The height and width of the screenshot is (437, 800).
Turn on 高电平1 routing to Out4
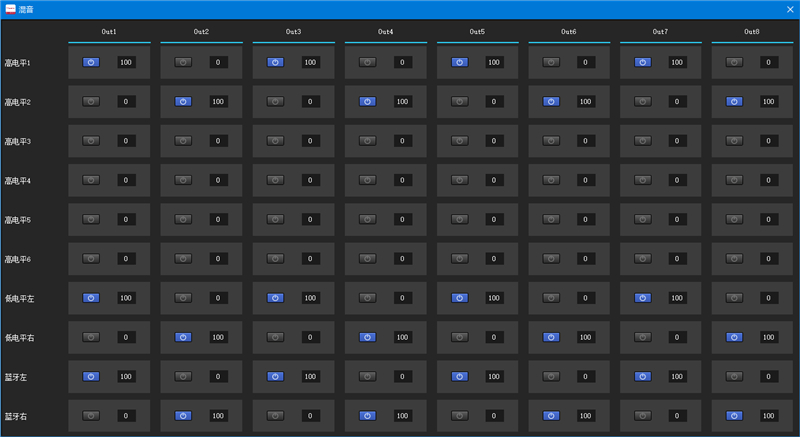pyautogui.click(x=367, y=62)
